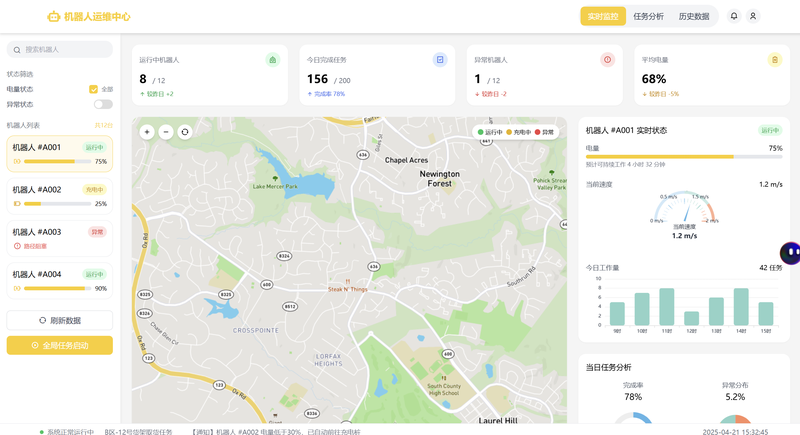Select robot #A002 card
The height and width of the screenshot is (435, 800).
point(60,196)
